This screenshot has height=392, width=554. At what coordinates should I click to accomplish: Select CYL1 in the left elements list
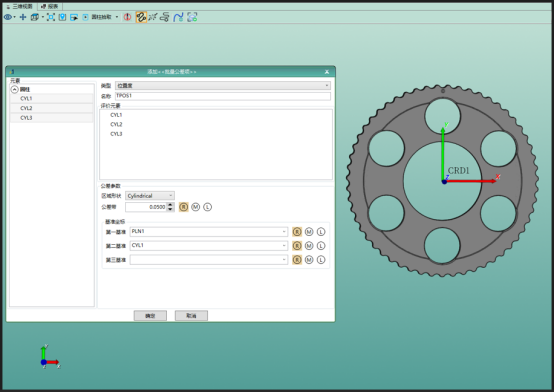coord(52,99)
